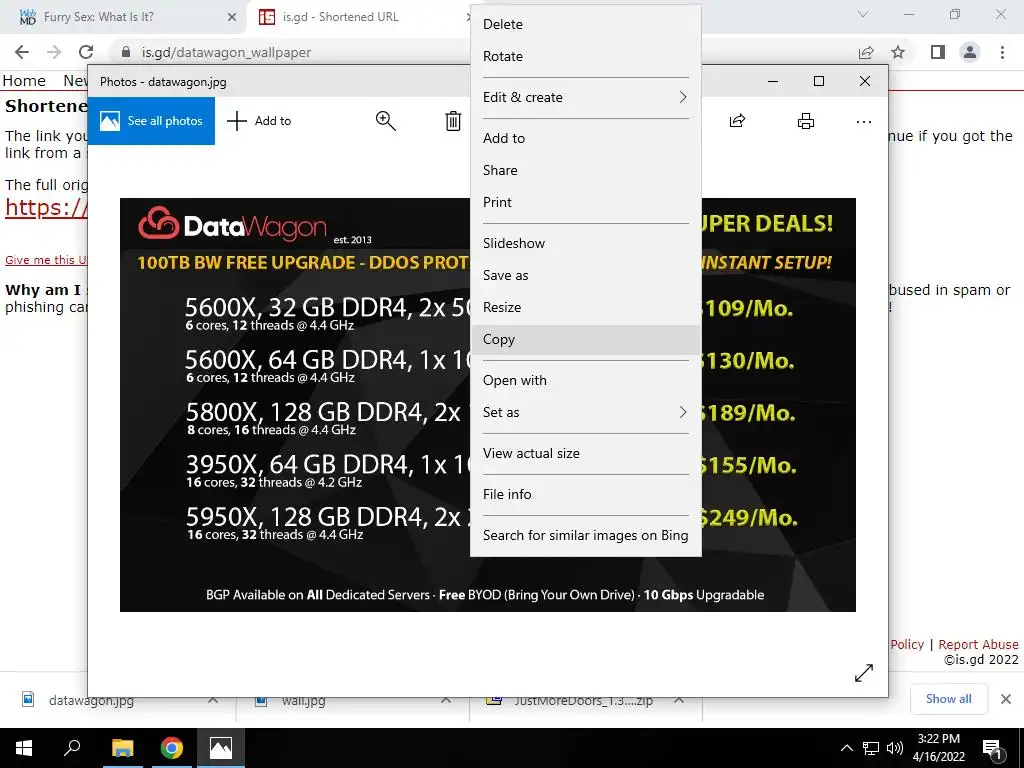The image size is (1024, 768).
Task: Click the red https:// original URL link
Action: (46, 208)
